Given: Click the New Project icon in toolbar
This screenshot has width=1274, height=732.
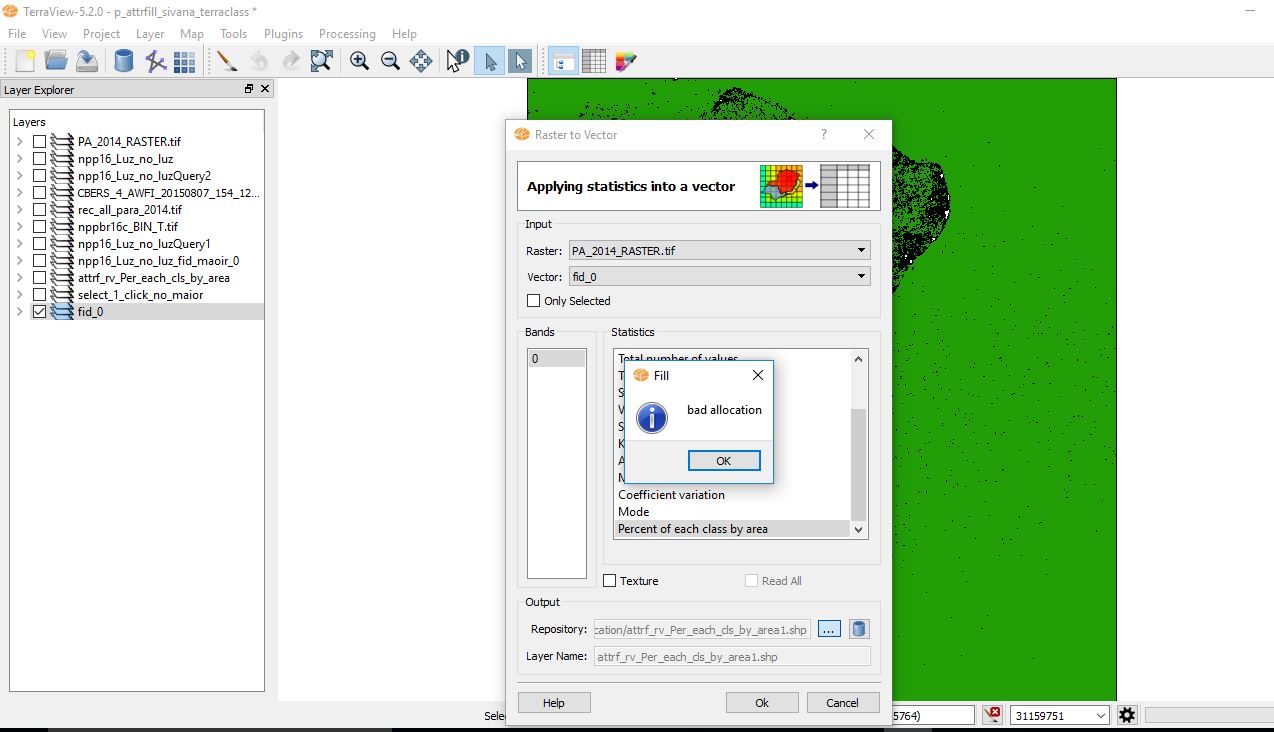Looking at the screenshot, I should pos(25,61).
